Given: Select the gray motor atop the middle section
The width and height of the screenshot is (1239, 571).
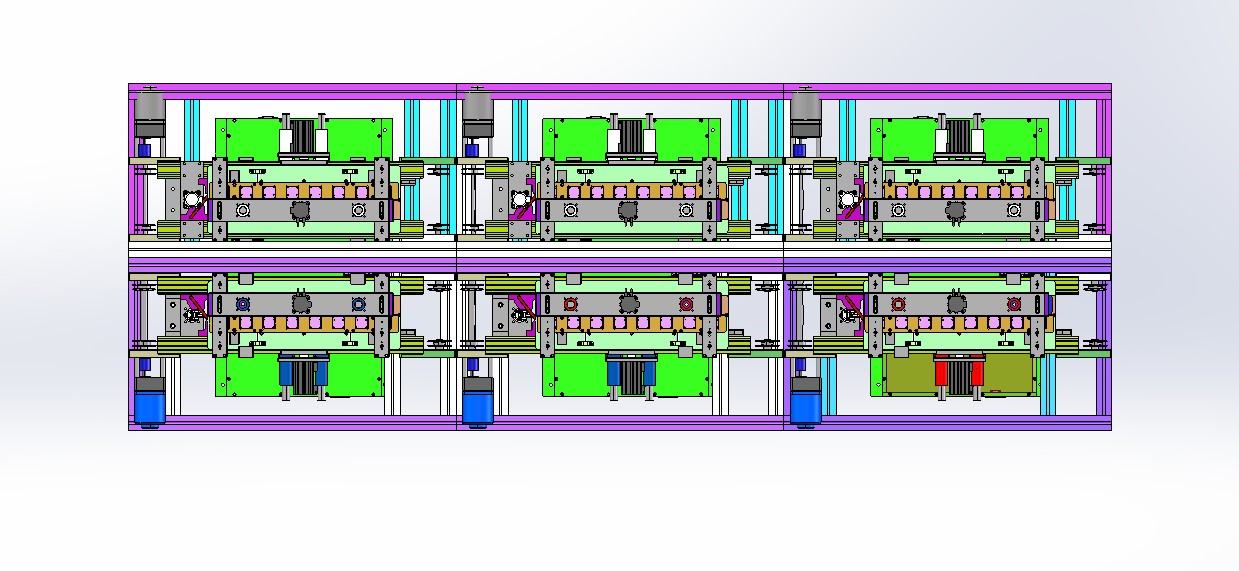Looking at the screenshot, I should click(477, 113).
